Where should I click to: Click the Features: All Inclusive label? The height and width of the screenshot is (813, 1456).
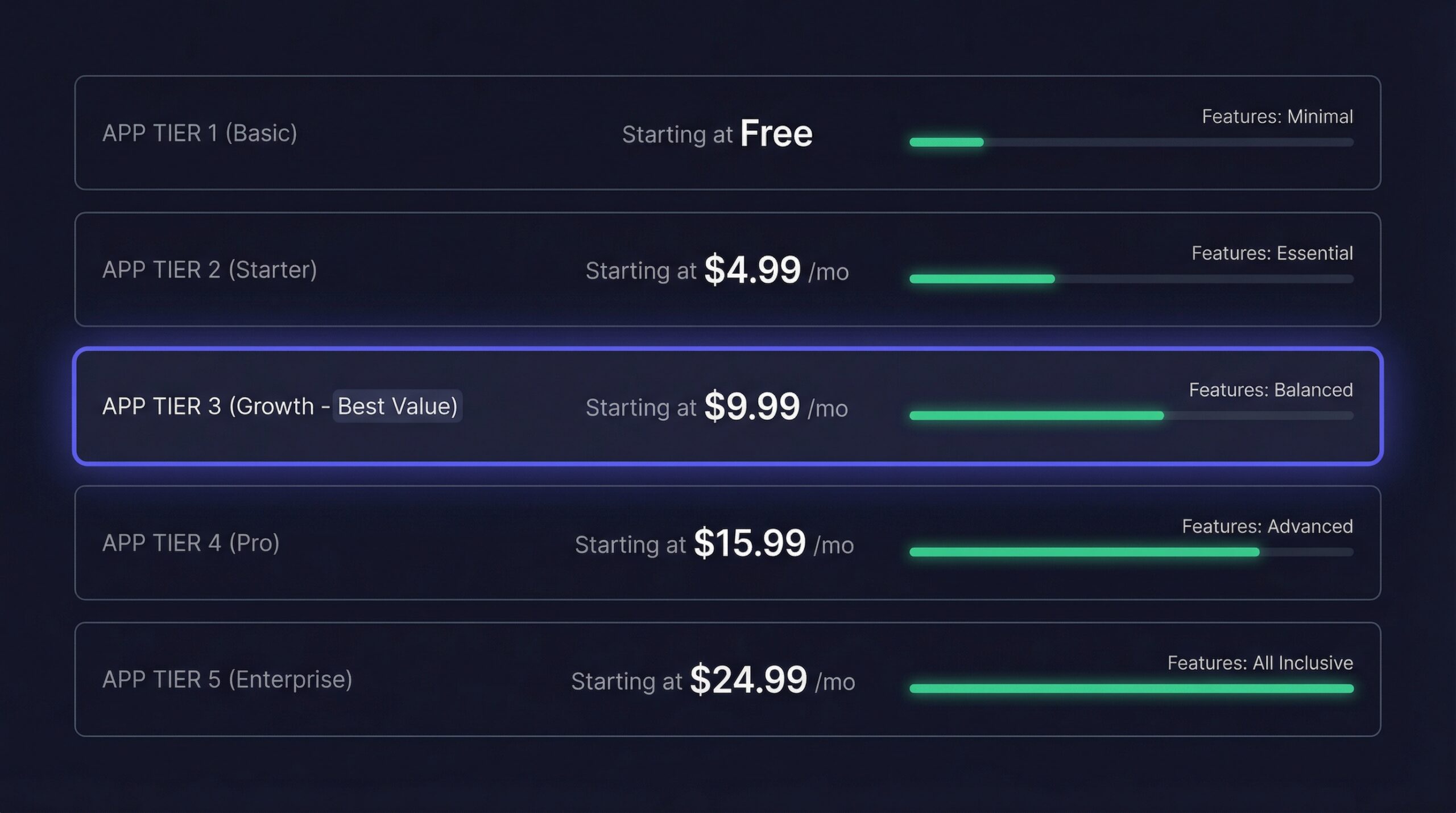1260,663
